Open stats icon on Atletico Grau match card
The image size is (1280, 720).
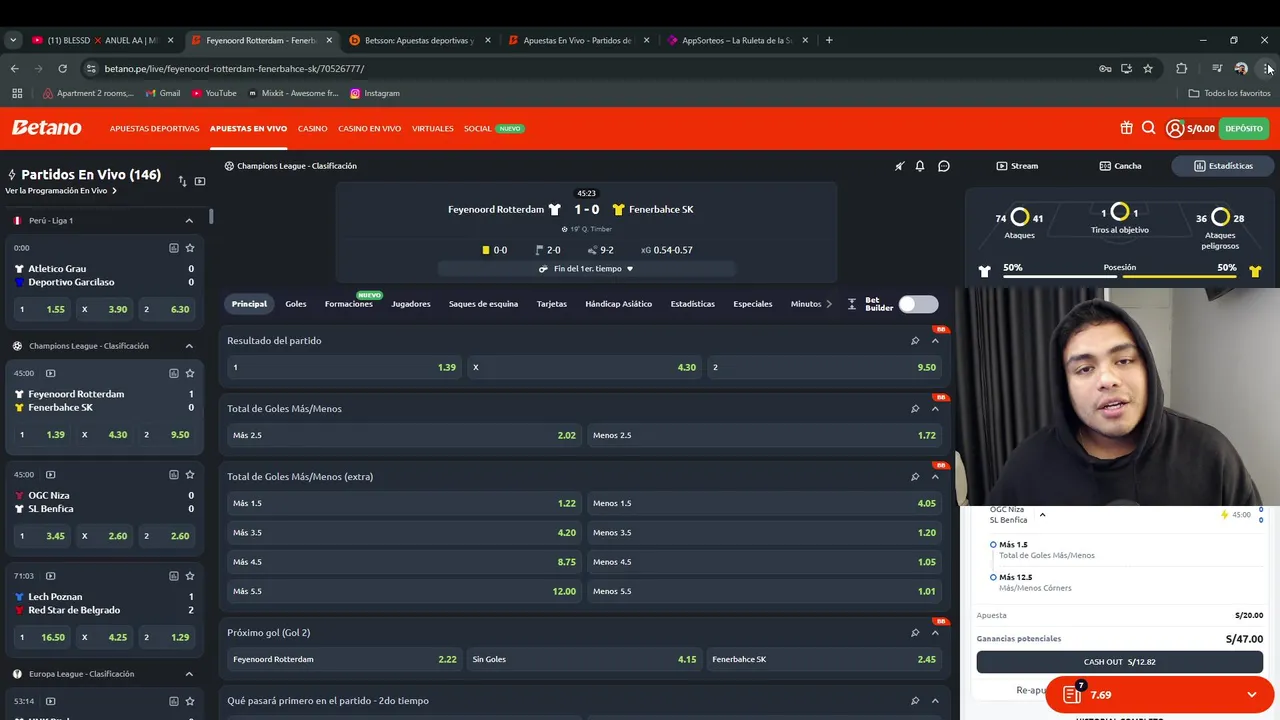[x=173, y=248]
